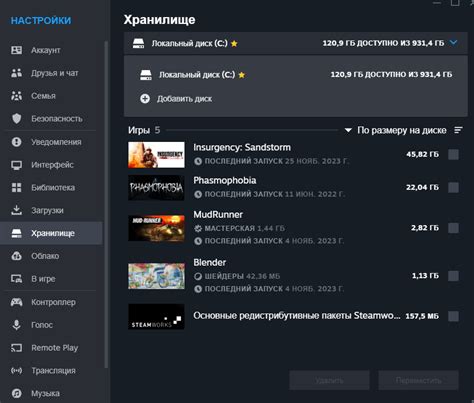The height and width of the screenshot is (403, 474).
Task: Tick the Blender checkbox
Action: tap(453, 276)
